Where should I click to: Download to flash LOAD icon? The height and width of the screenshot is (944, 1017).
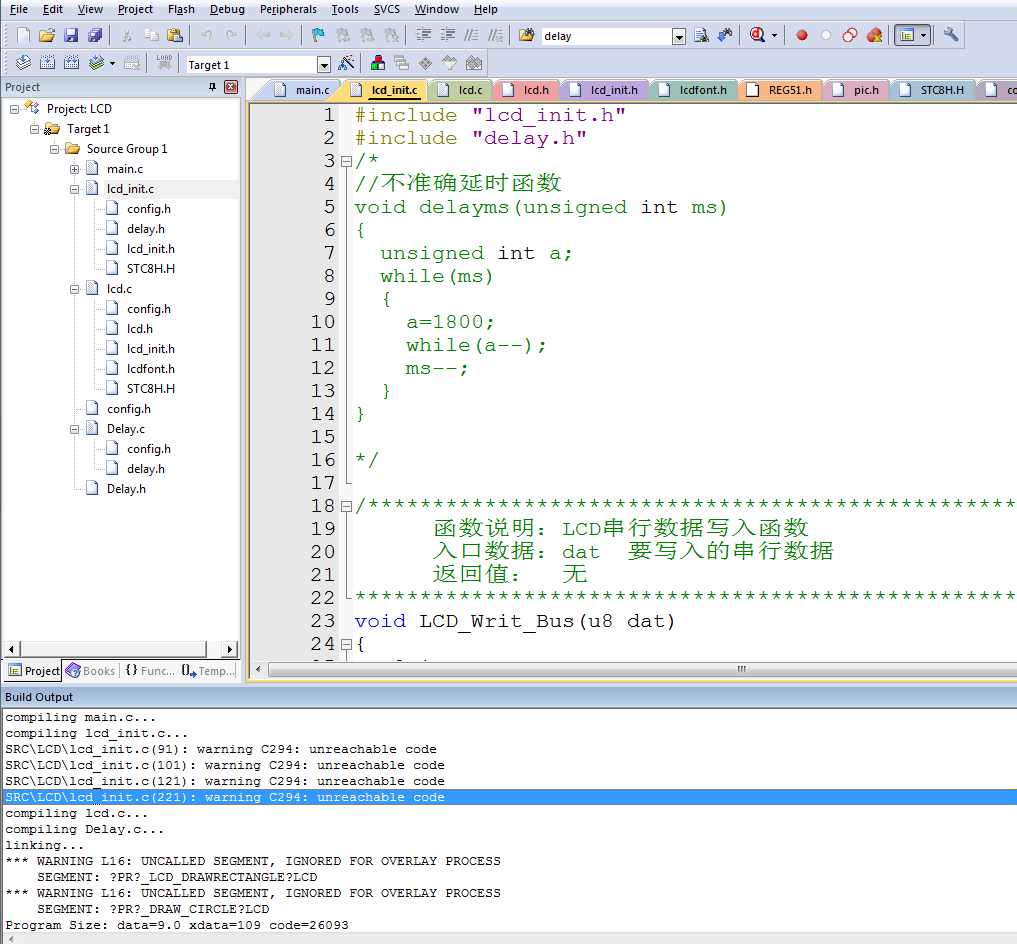coord(164,63)
